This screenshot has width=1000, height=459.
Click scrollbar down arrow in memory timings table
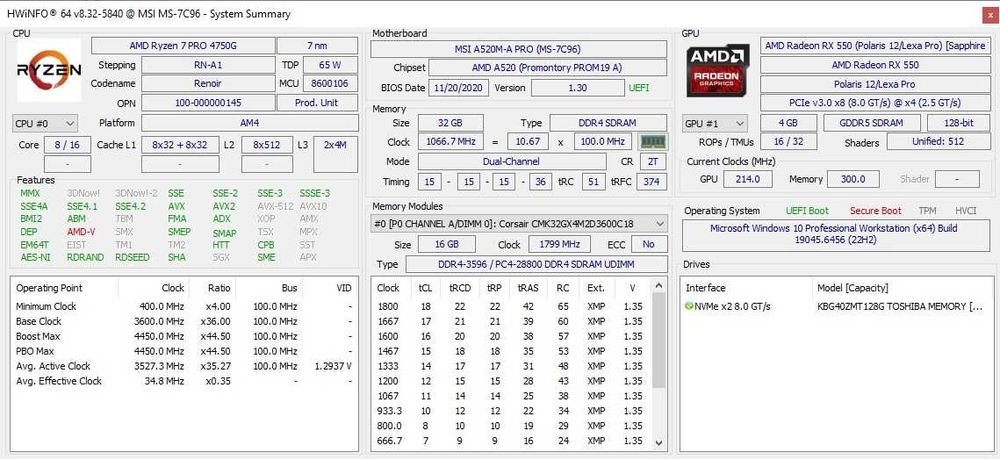659,443
